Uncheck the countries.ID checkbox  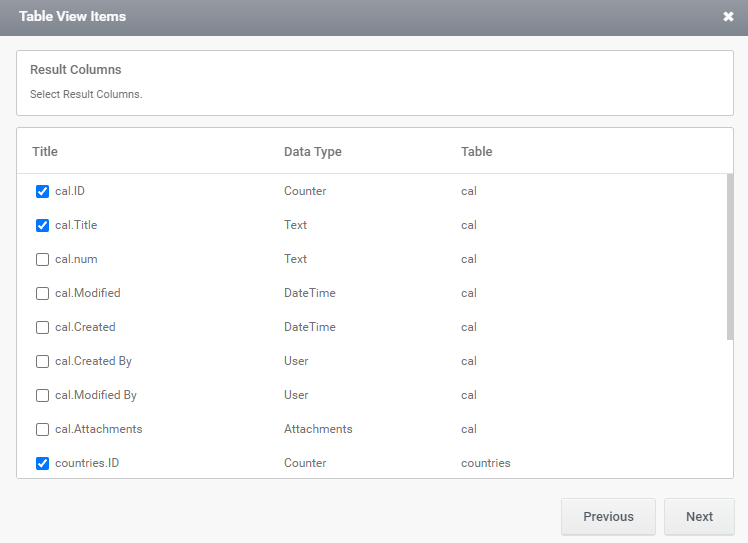(42, 463)
